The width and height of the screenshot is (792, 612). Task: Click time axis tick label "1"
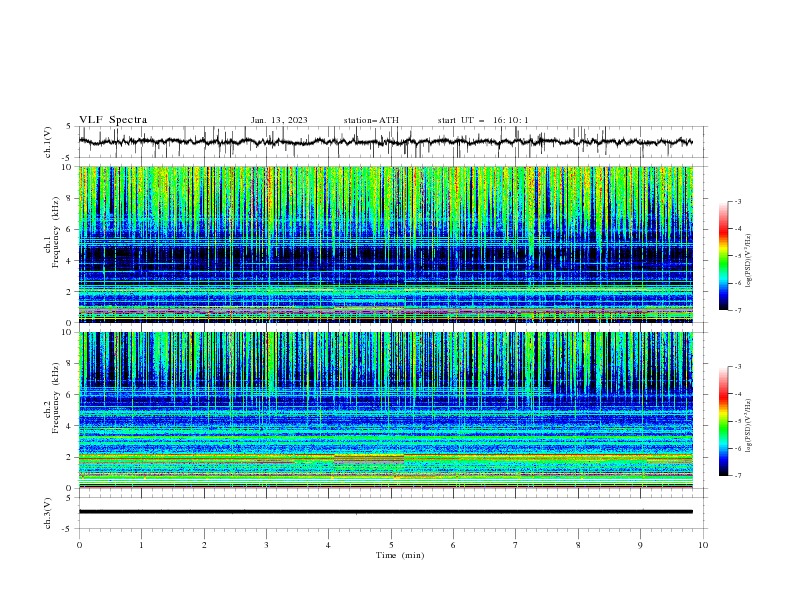[x=141, y=545]
